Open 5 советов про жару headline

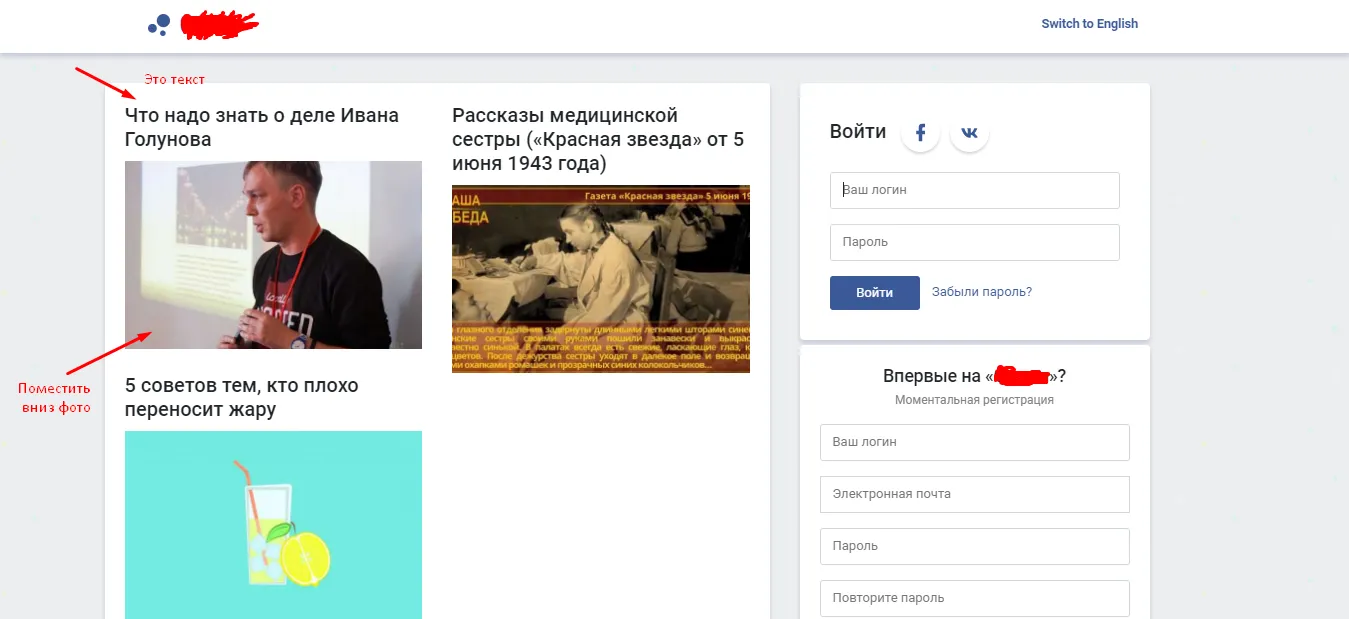(242, 397)
